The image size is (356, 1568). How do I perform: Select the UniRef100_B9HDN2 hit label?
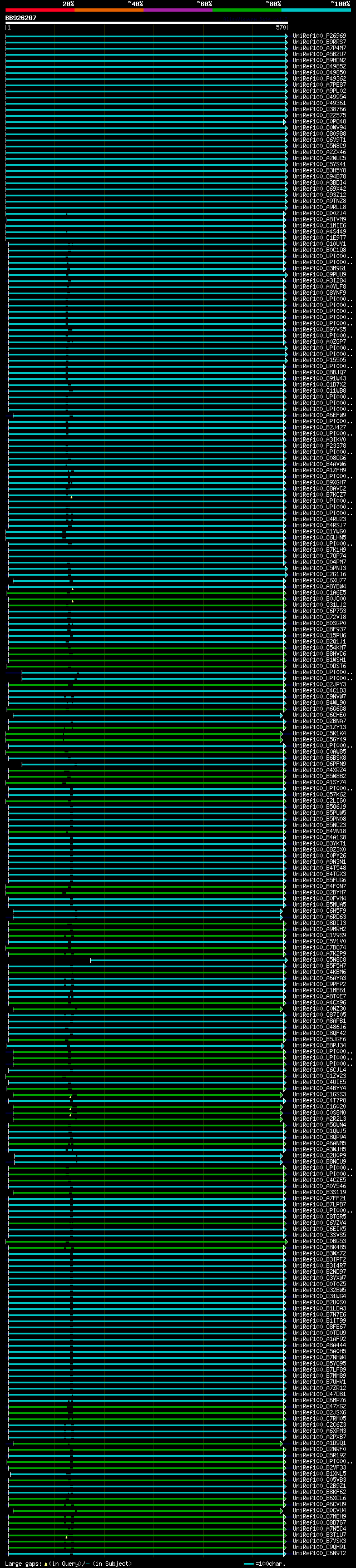(319, 60)
